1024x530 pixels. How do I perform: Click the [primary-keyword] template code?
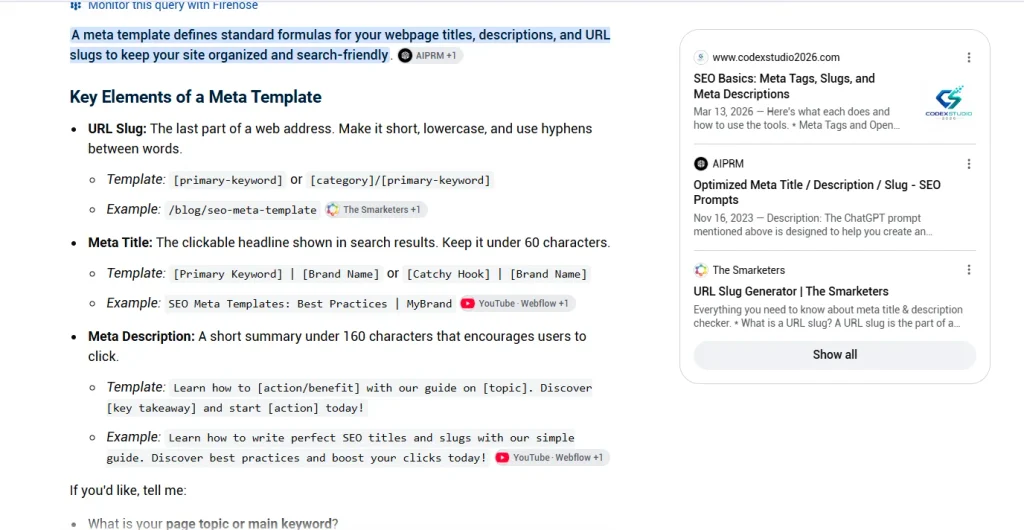pyautogui.click(x=227, y=181)
